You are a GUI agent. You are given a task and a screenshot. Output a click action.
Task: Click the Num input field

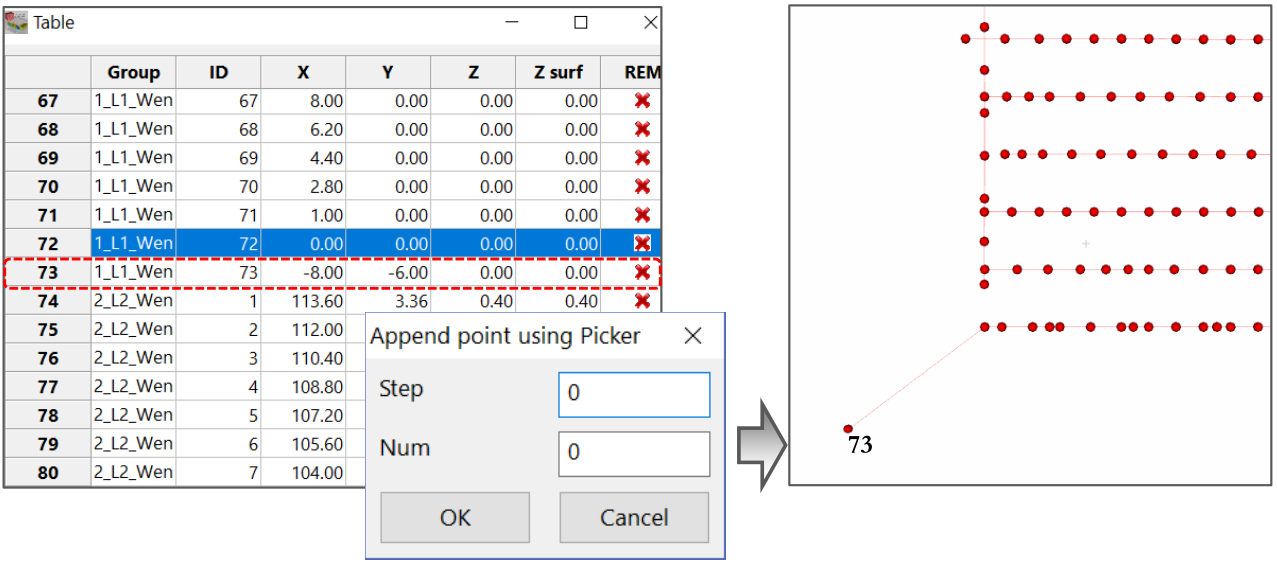coord(634,453)
